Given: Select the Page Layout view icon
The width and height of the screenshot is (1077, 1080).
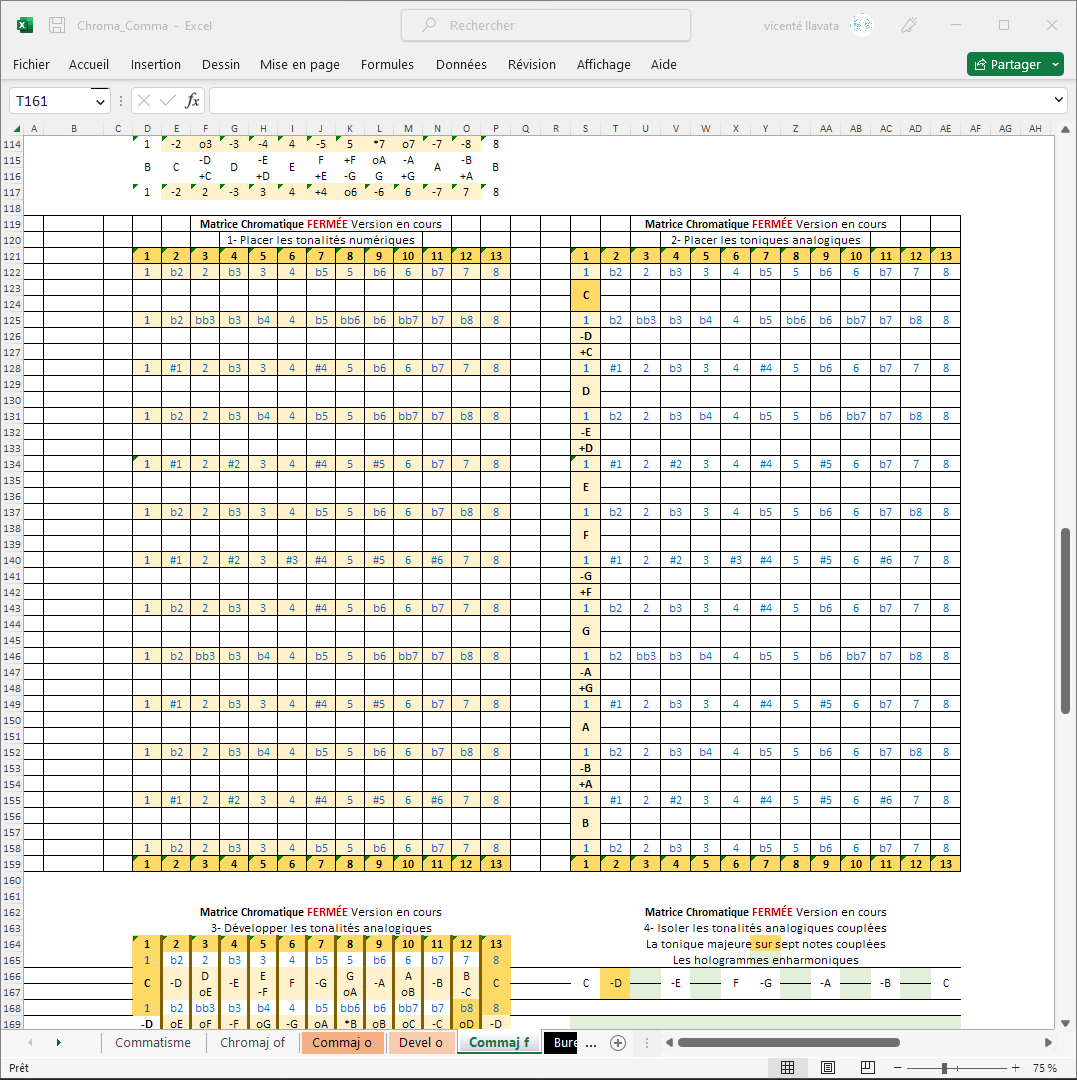Looking at the screenshot, I should click(x=827, y=1068).
